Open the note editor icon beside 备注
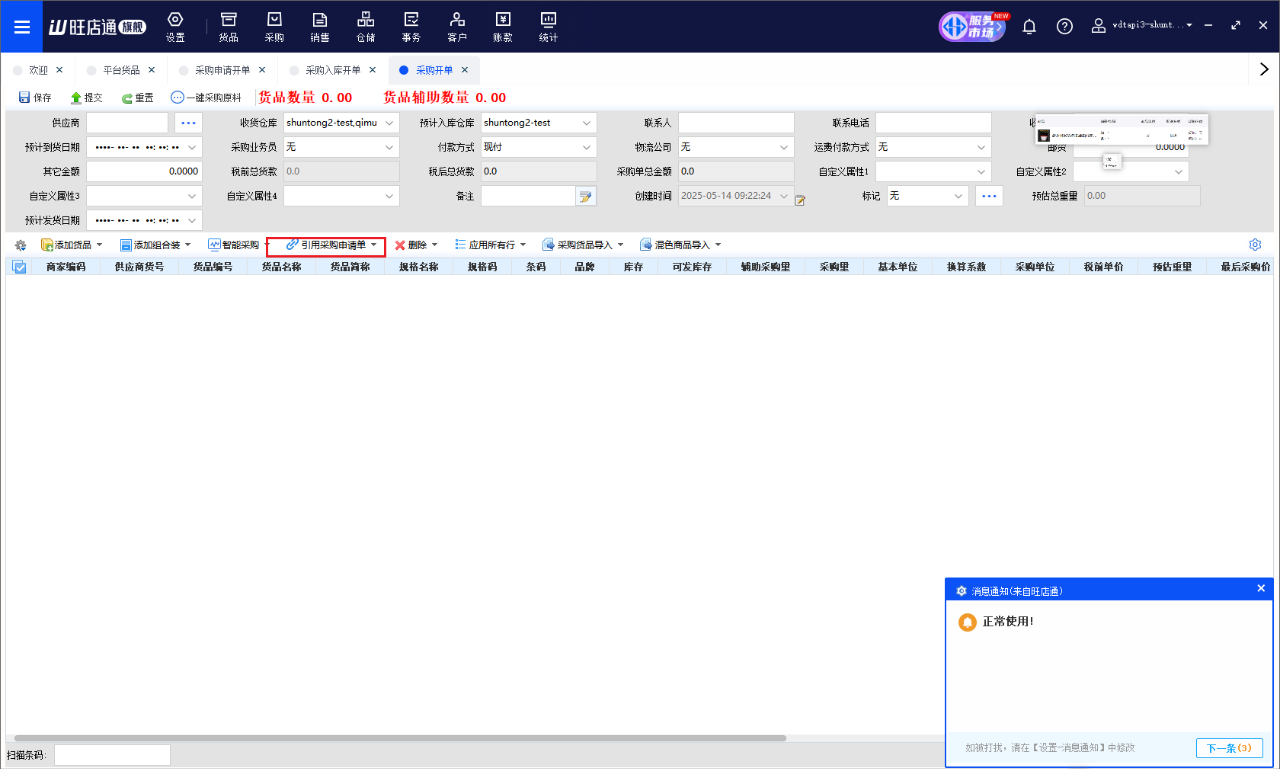Viewport: 1280px width, 769px height. coord(586,197)
